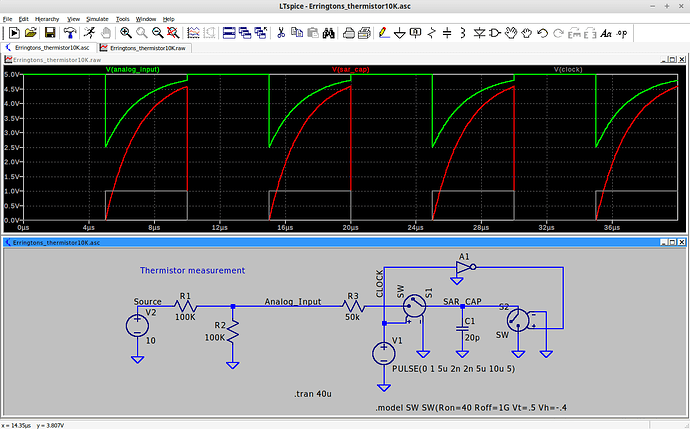This screenshot has width=690, height=429.
Task: Click the Undo arrow icon
Action: pyautogui.click(x=544, y=33)
